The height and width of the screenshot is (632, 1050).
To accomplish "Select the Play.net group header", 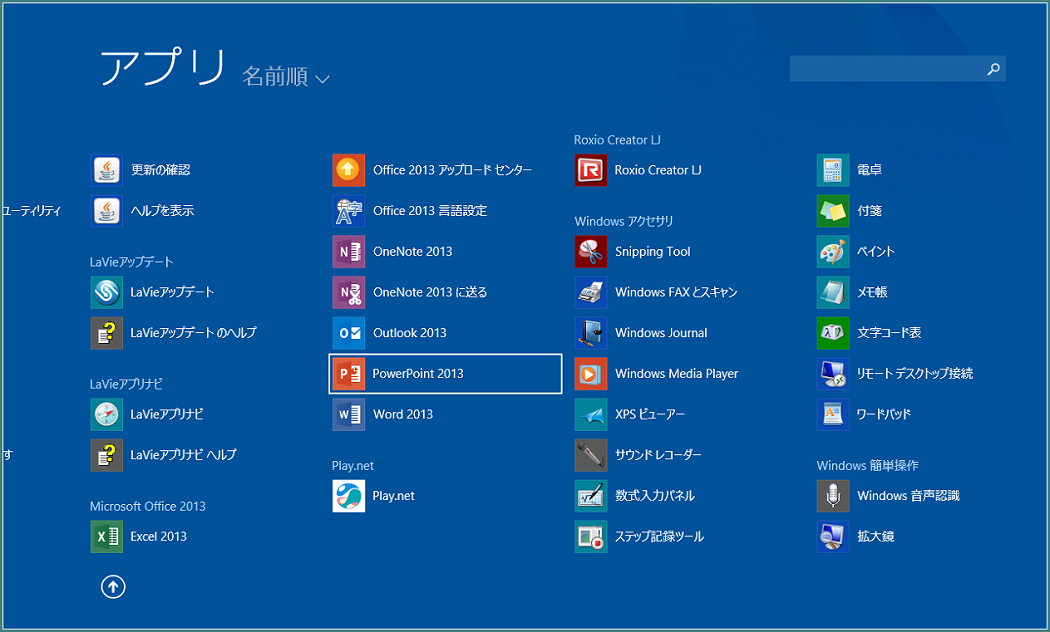I will [353, 466].
